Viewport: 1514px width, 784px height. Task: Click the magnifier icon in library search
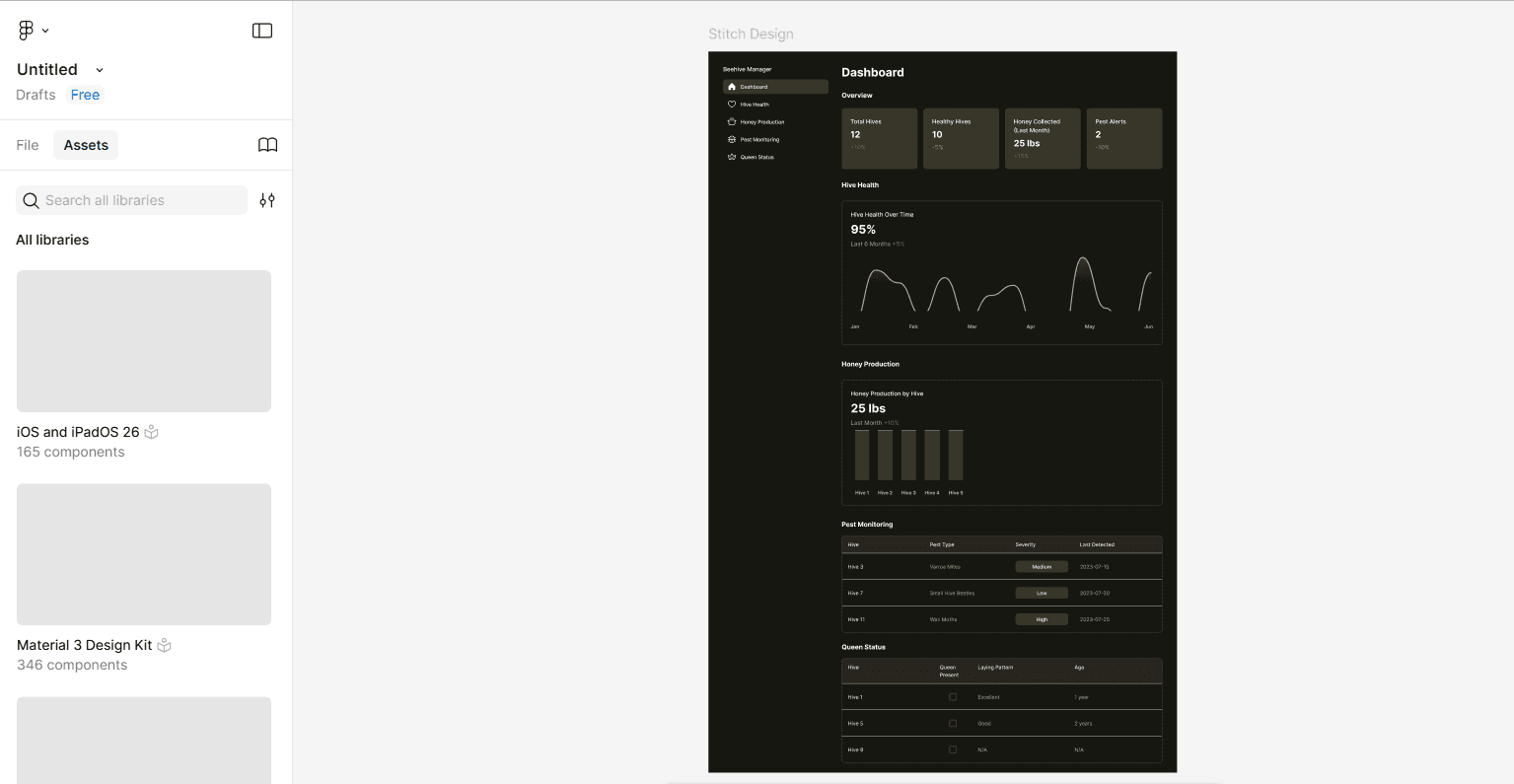tap(32, 200)
